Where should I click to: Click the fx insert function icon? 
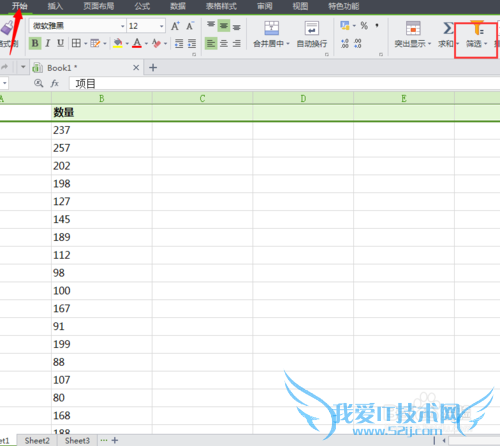55,83
